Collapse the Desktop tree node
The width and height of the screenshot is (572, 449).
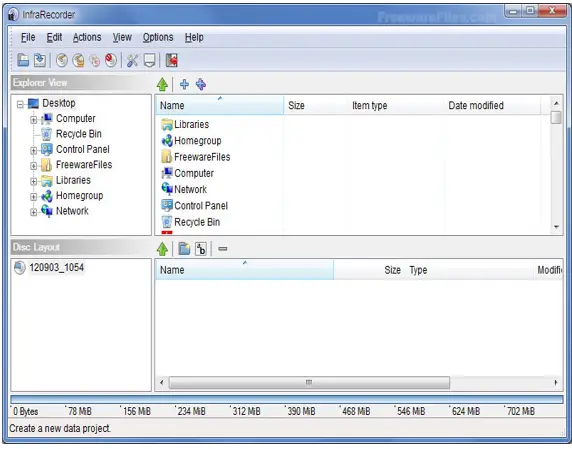(x=20, y=104)
